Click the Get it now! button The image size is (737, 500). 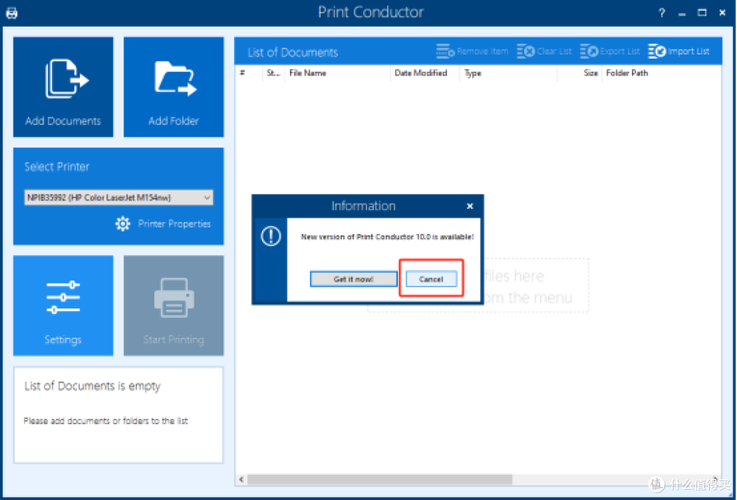coord(353,279)
